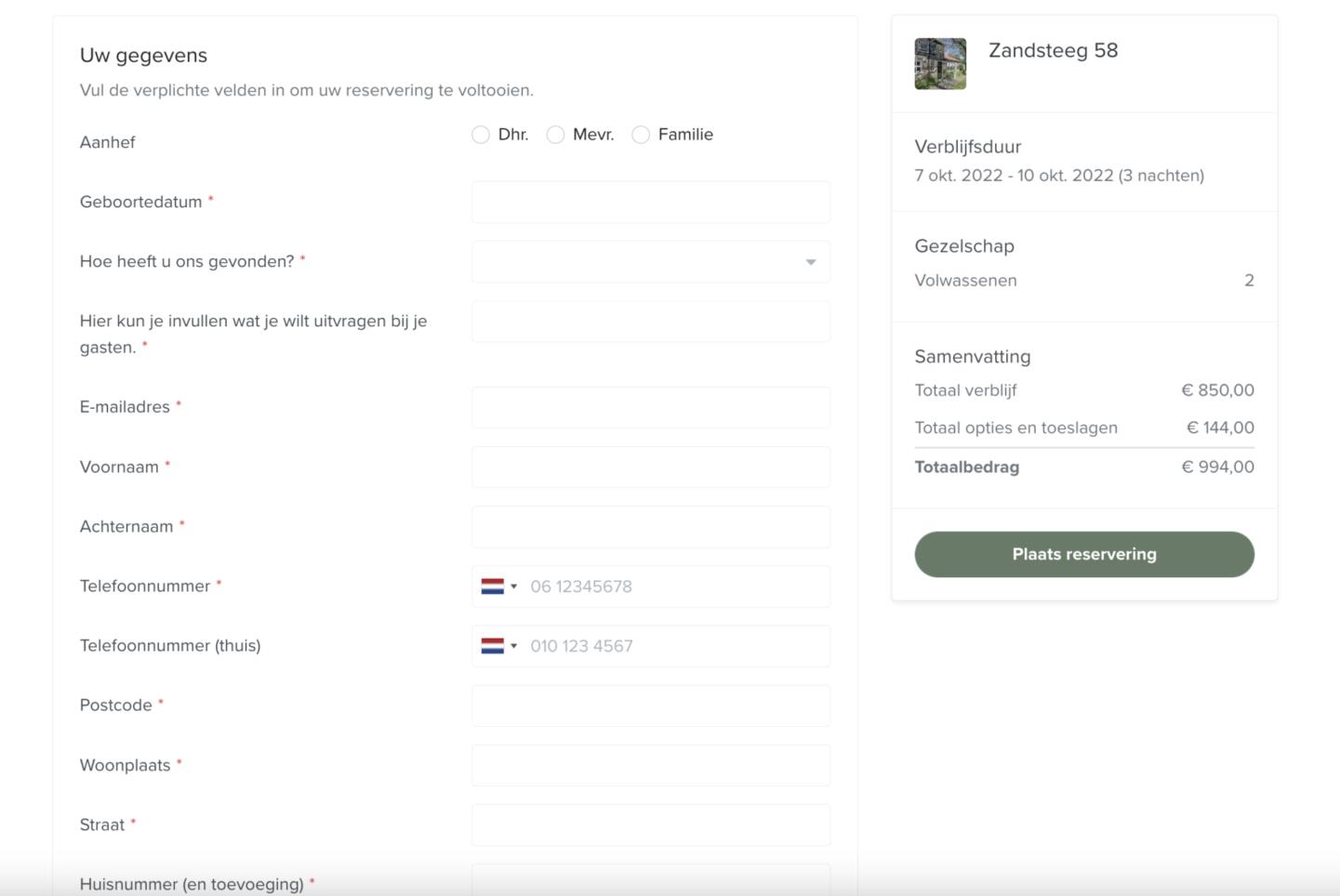
Task: Focus the Postcode input field
Action: pos(650,705)
